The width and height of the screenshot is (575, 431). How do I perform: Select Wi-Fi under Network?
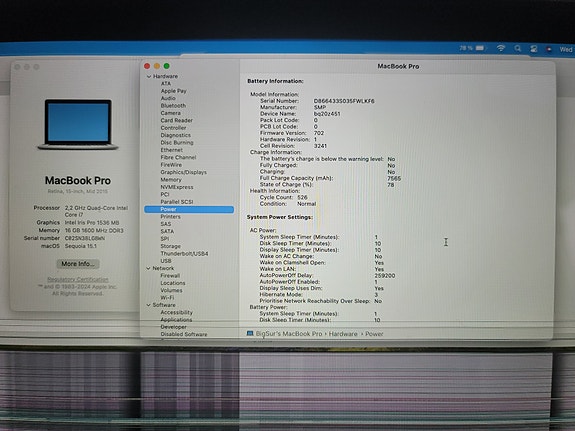(167, 297)
